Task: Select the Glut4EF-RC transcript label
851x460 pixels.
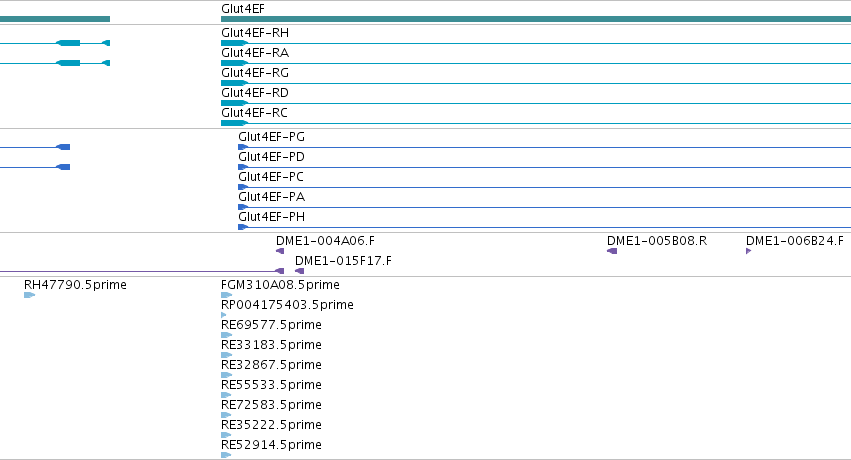Action: click(254, 113)
